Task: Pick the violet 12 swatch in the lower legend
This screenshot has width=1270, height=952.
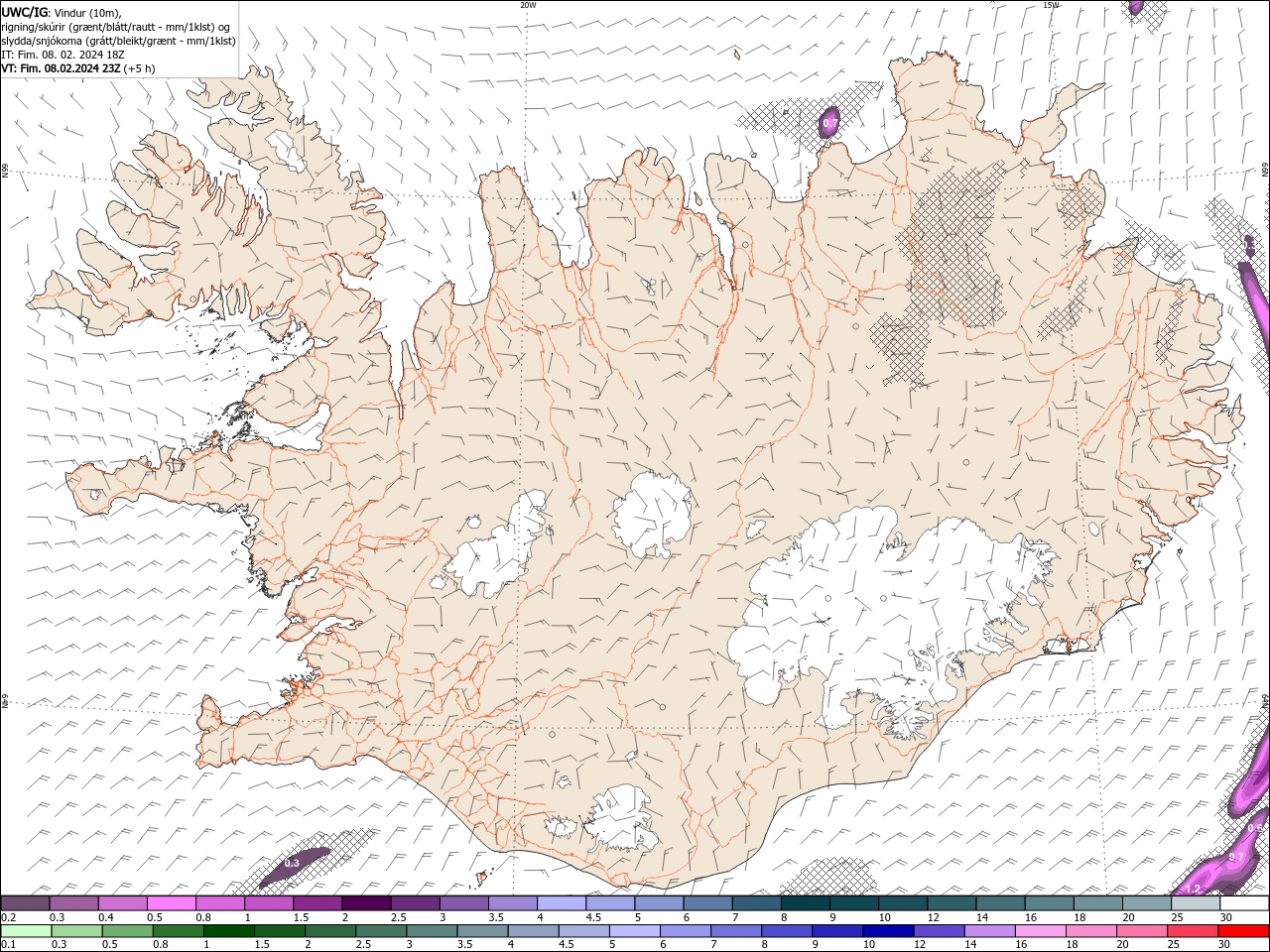Action: [x=939, y=931]
